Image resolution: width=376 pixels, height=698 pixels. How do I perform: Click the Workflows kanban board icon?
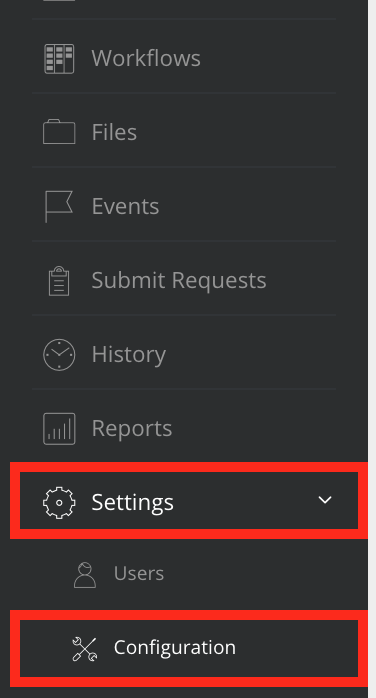pos(59,58)
